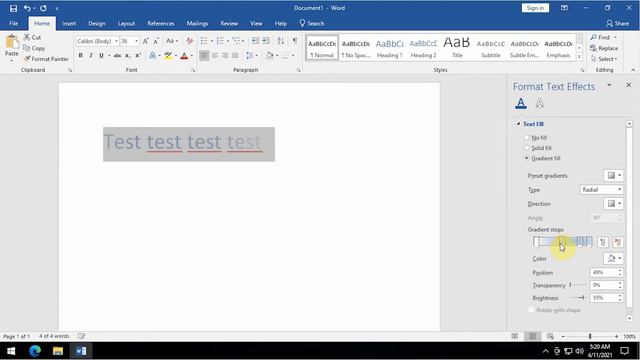Copy the selected text

point(34,48)
